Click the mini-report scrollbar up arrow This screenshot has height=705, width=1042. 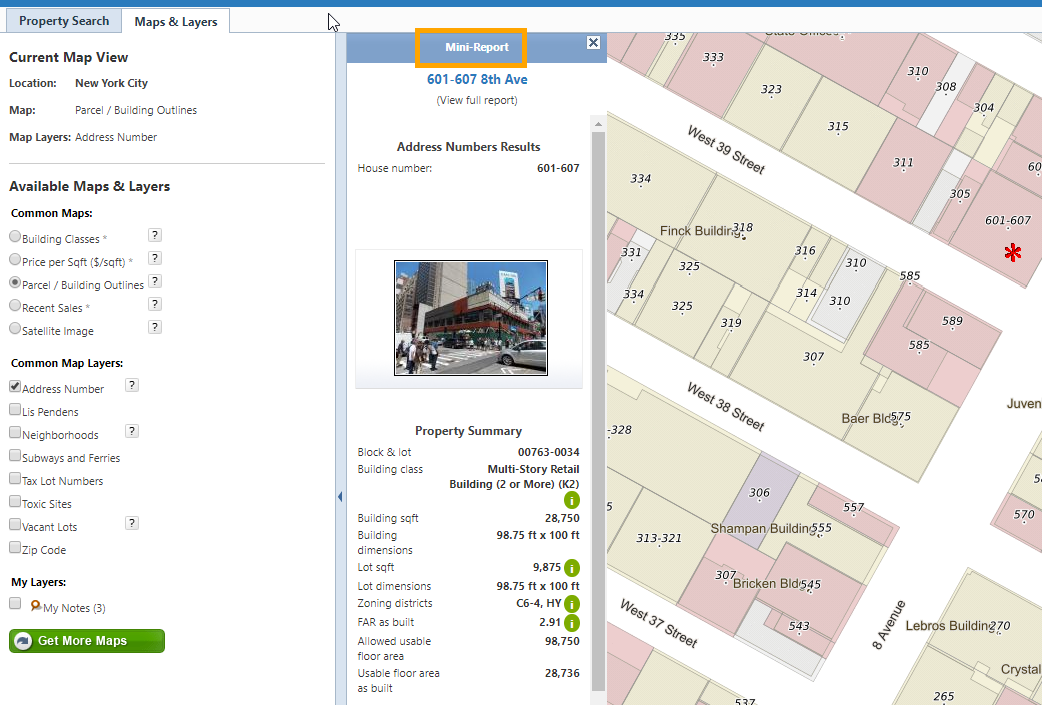(x=598, y=124)
